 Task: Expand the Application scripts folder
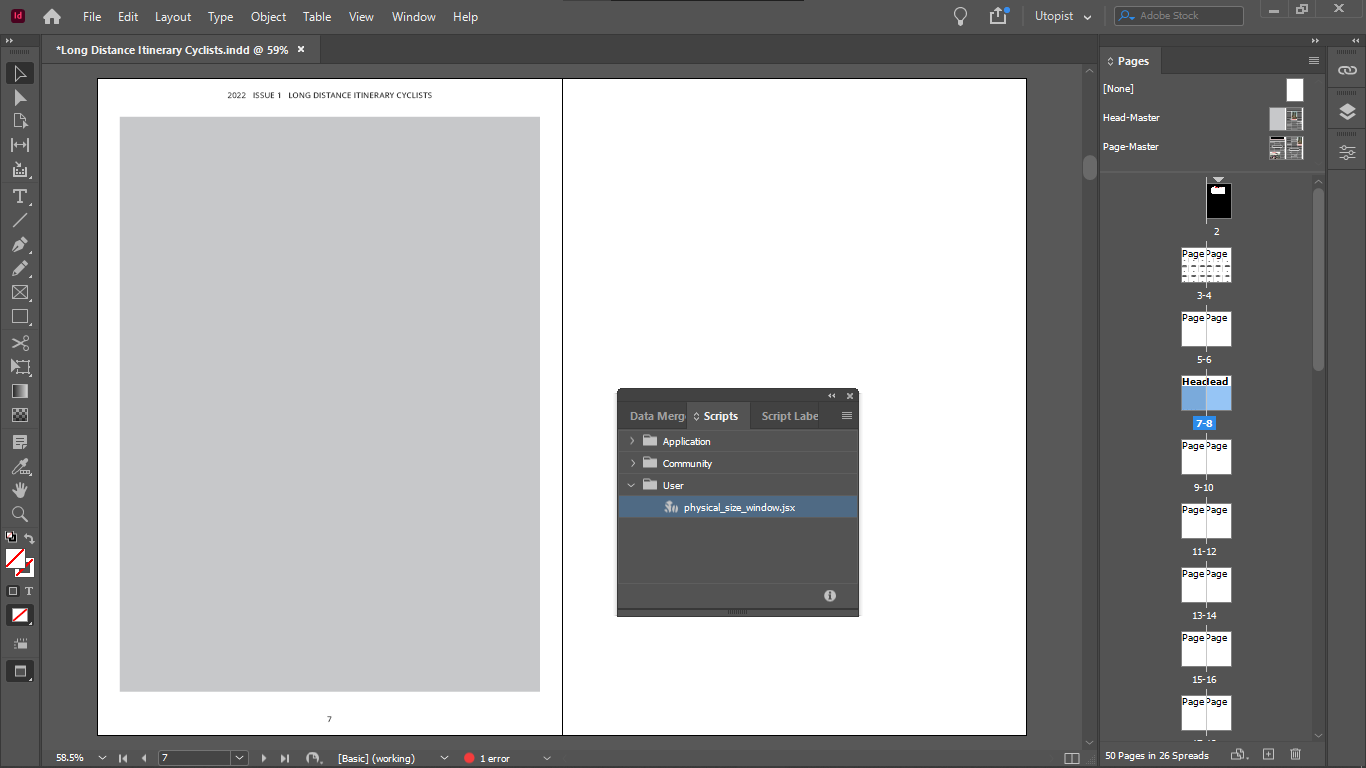click(x=632, y=441)
